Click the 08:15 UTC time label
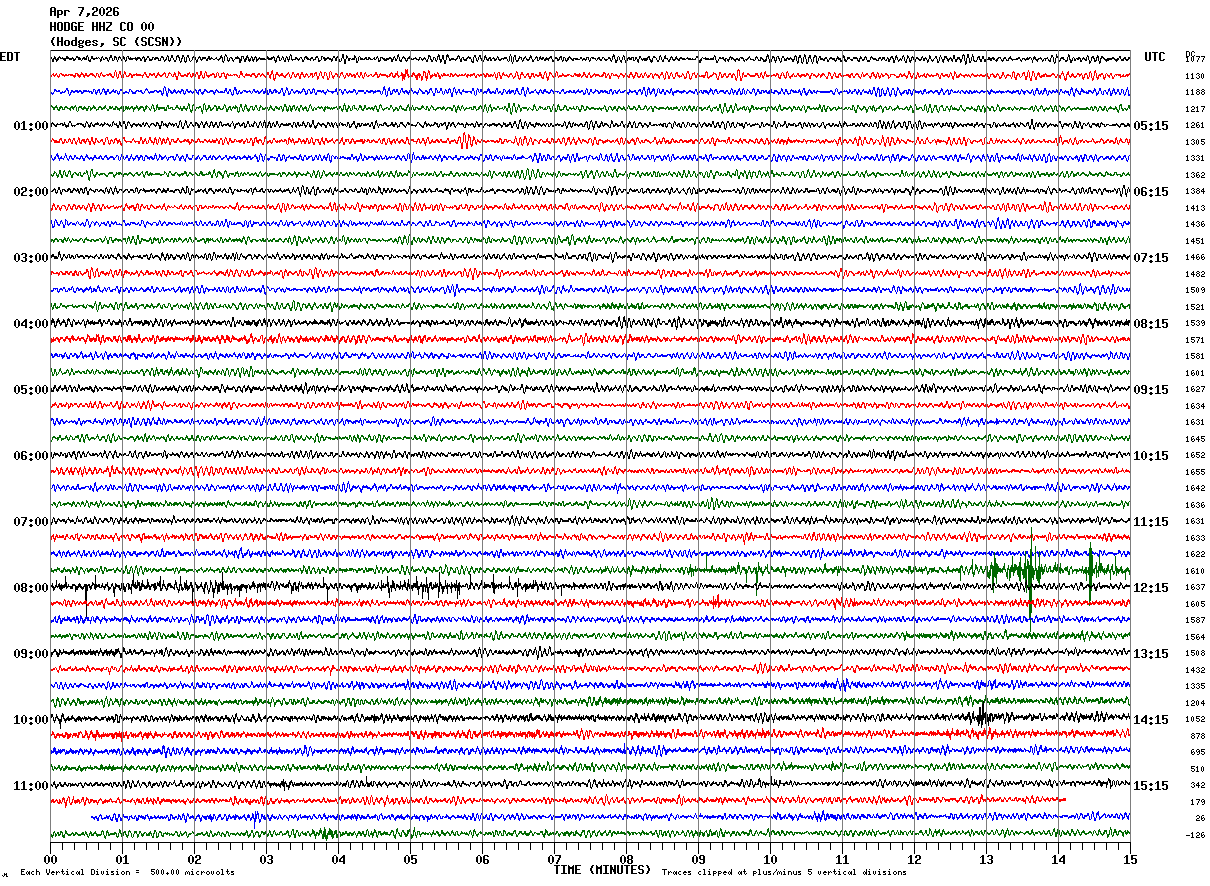This screenshot has width=1210, height=886. click(1151, 324)
